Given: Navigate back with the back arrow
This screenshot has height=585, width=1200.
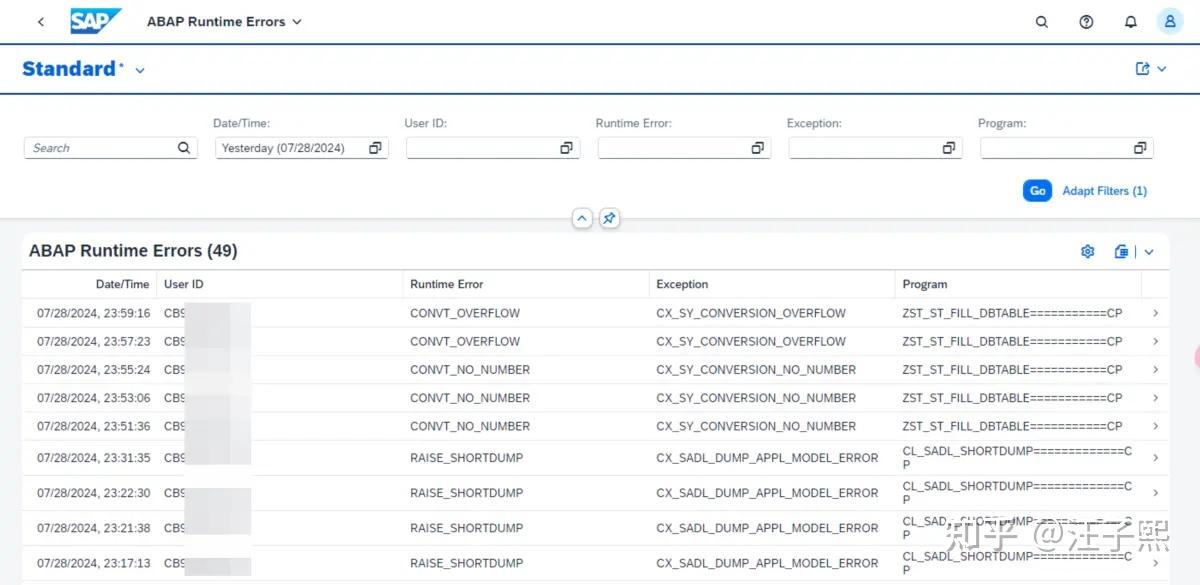Looking at the screenshot, I should coord(40,21).
